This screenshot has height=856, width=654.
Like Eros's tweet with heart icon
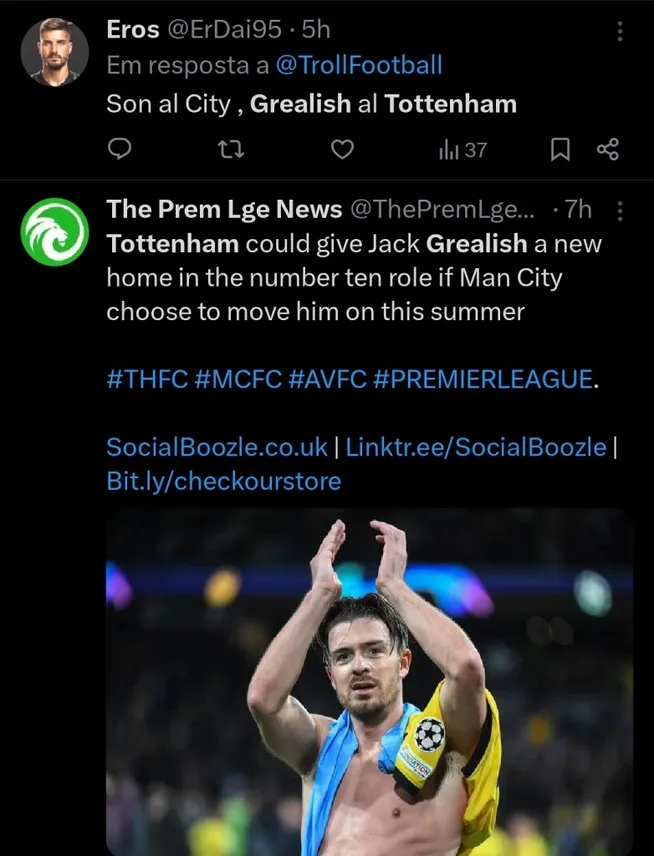click(342, 150)
